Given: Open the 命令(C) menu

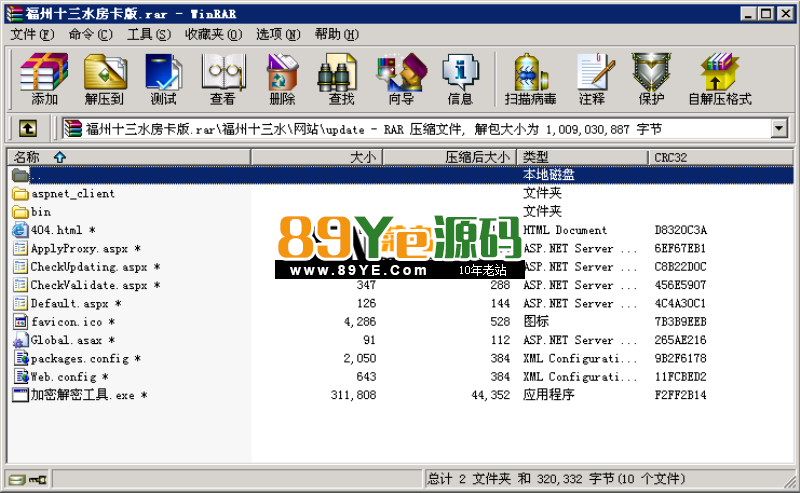Looking at the screenshot, I should (90, 35).
